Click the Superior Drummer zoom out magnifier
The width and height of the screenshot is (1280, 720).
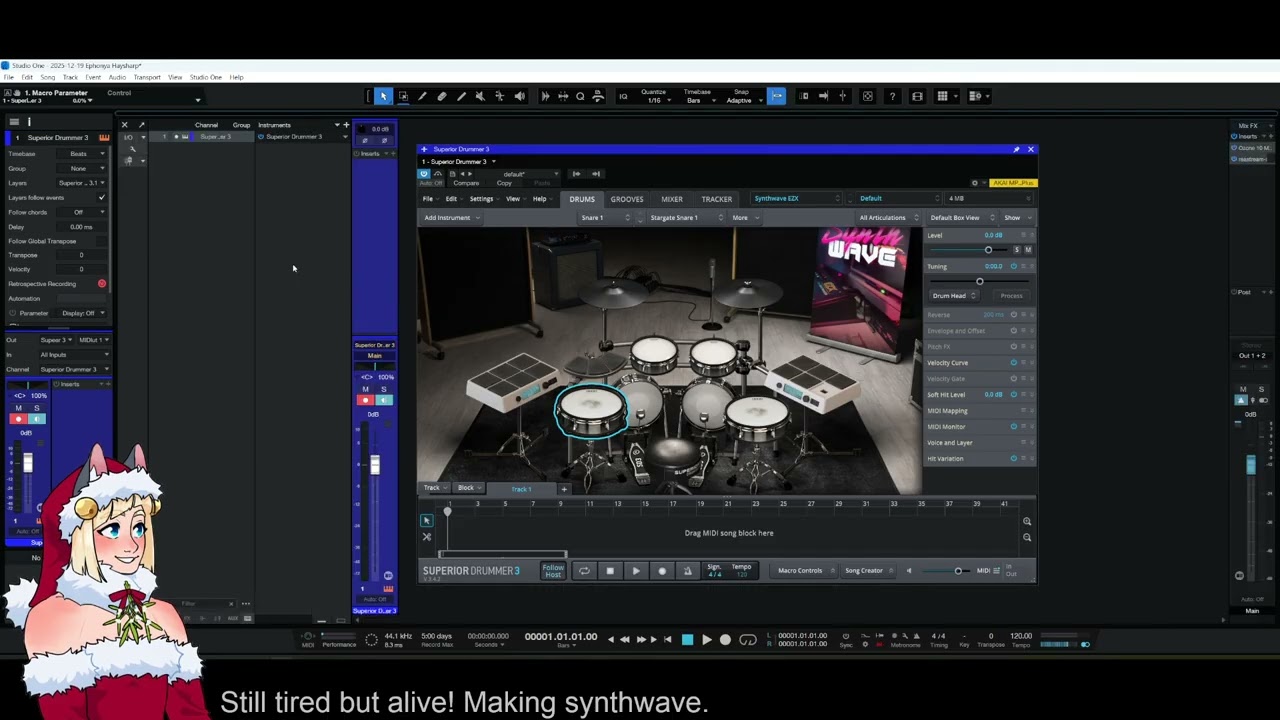[x=1027, y=537]
